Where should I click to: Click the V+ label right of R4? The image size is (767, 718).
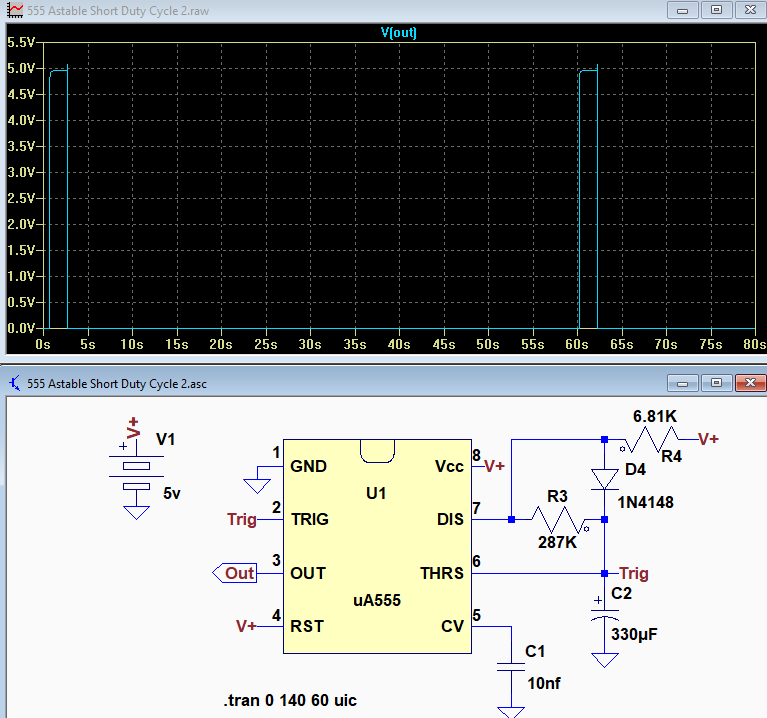click(708, 439)
